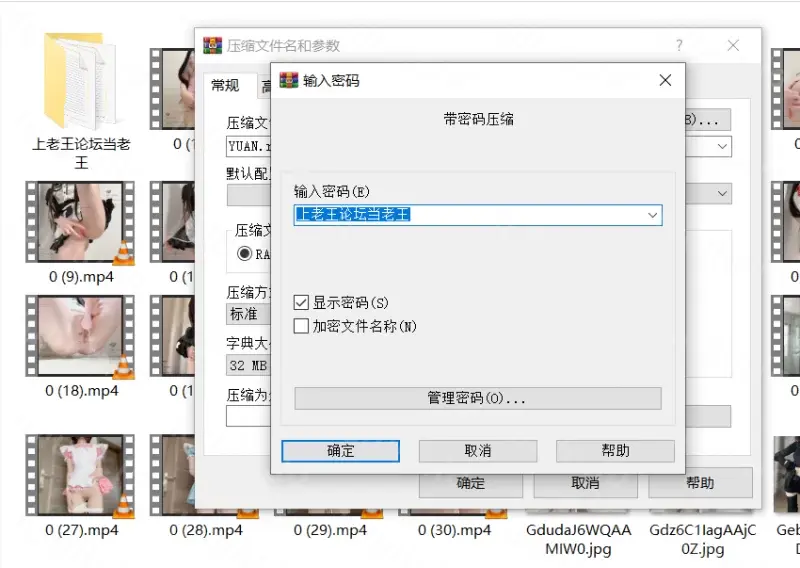Select file name 0 (28).mp4
Screen dimensions: 800x568
pos(206,530)
